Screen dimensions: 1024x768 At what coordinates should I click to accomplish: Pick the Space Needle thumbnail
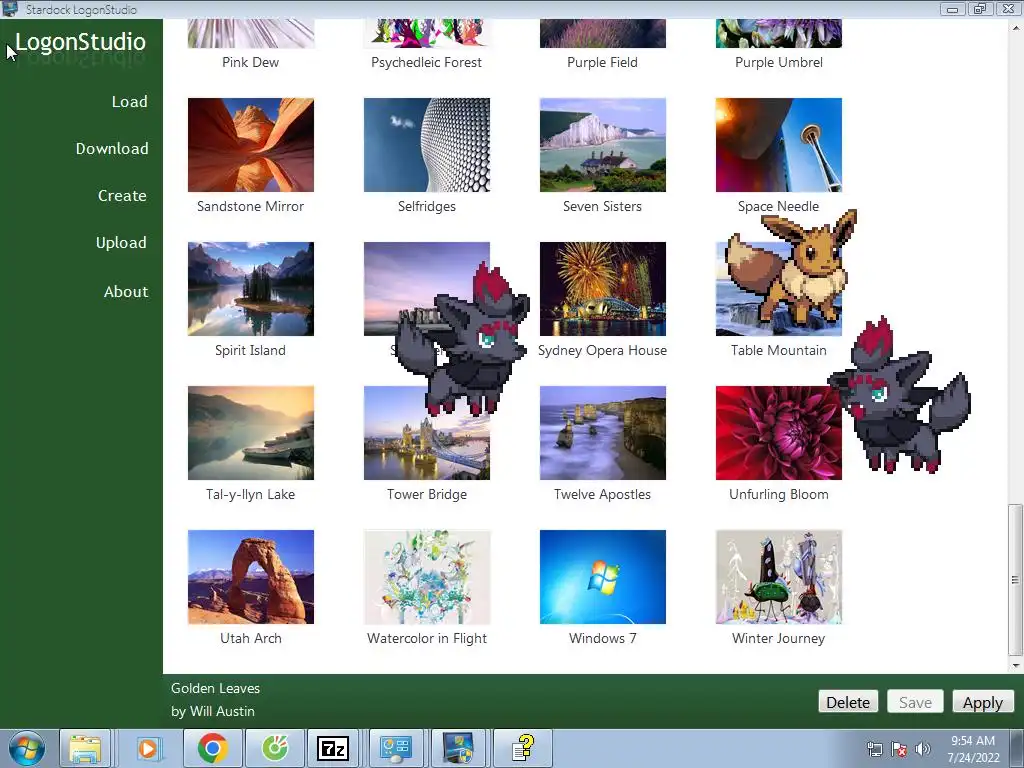coord(778,145)
